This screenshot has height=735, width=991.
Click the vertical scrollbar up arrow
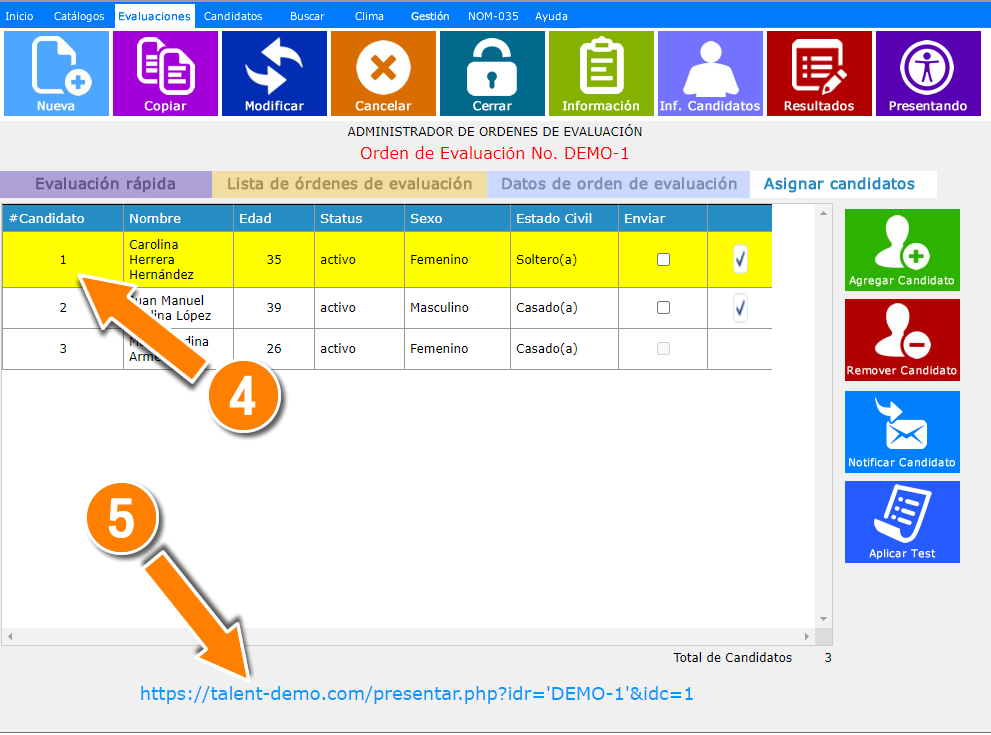point(824,214)
